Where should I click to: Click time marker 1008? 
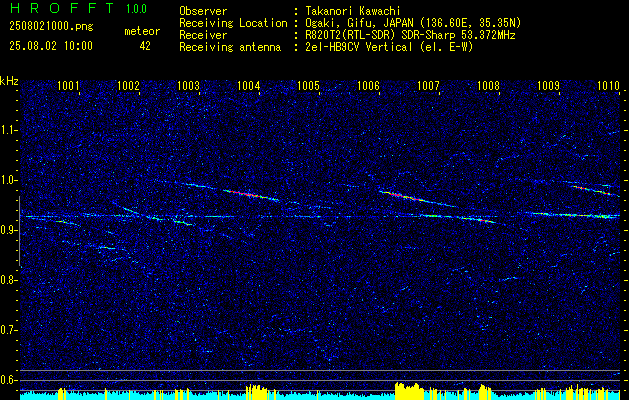[489, 85]
